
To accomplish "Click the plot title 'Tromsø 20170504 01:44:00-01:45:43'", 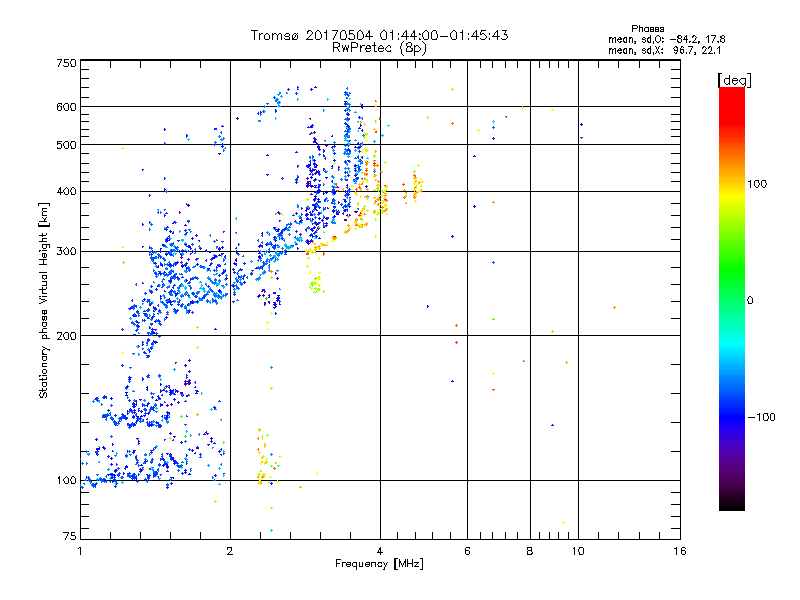I will pyautogui.click(x=380, y=35).
